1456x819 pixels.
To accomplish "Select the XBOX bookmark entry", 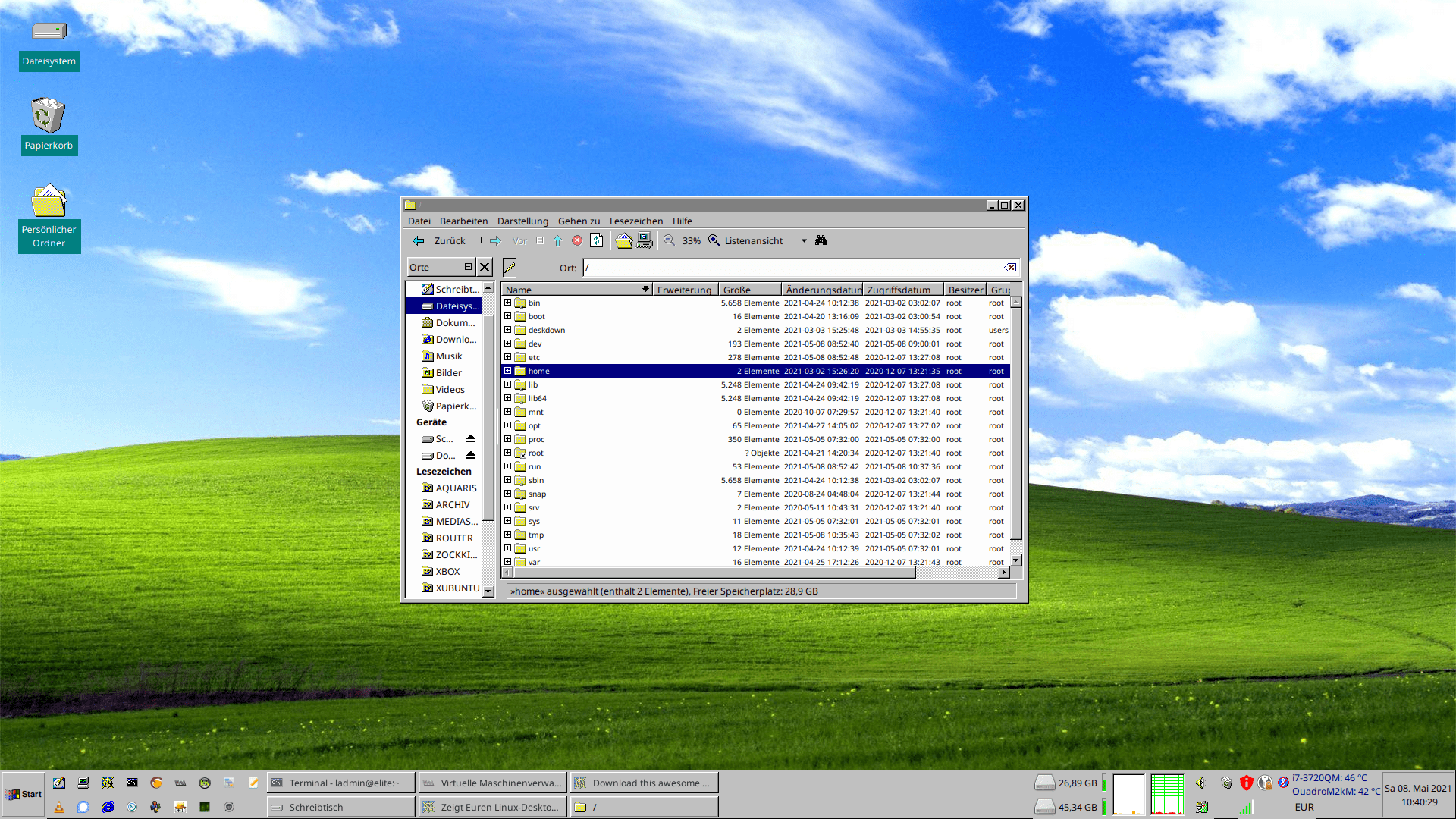I will point(445,571).
